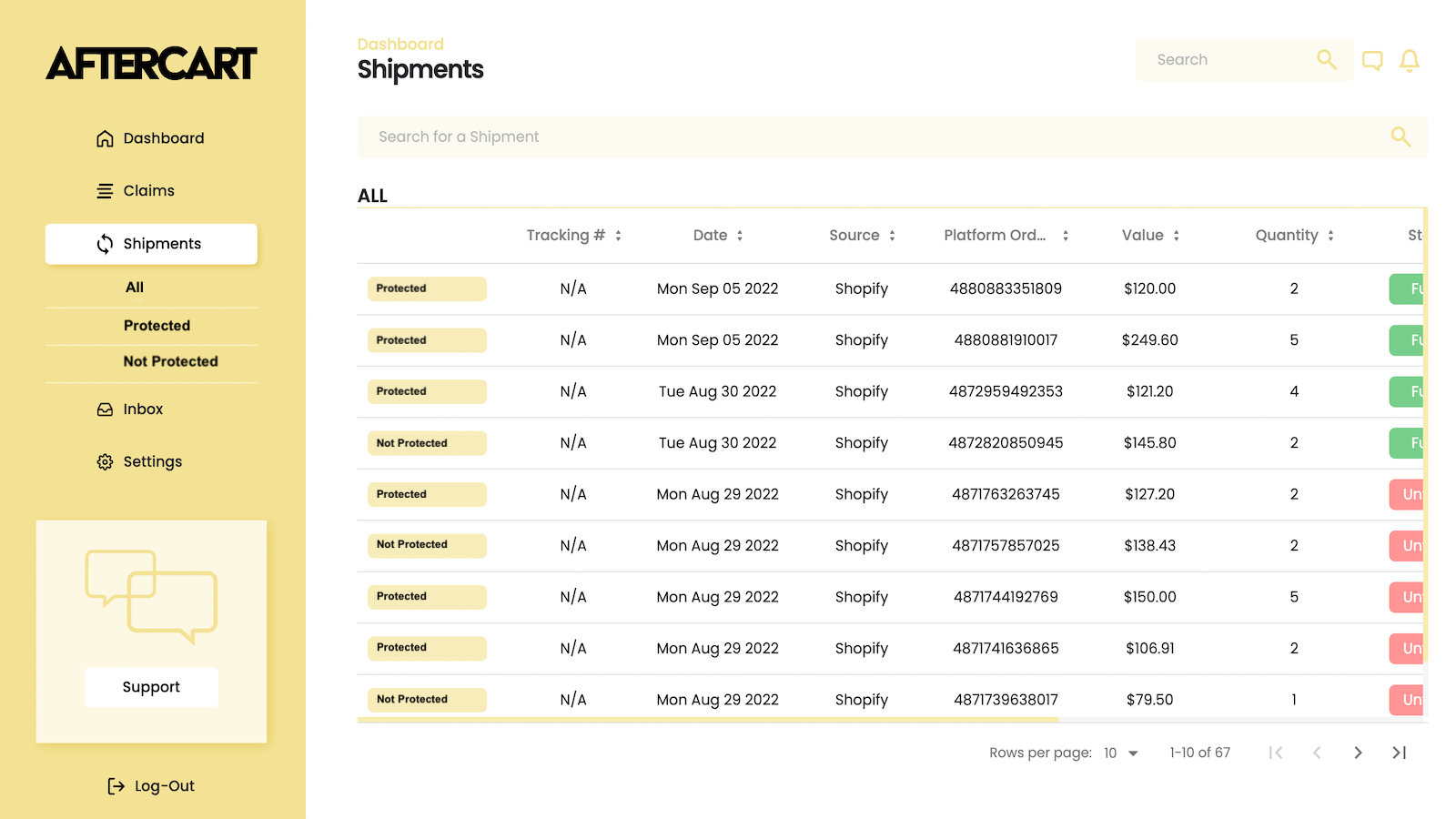Open messages via the chat bubble icon
This screenshot has width=1456, height=819.
1373,60
